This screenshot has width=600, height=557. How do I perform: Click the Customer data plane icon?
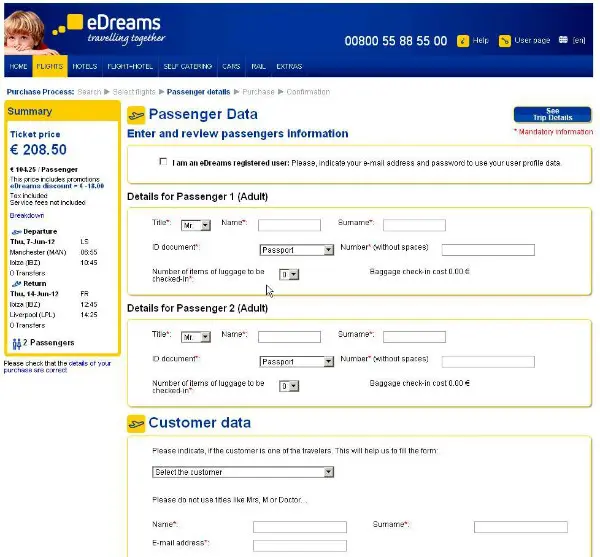pyautogui.click(x=136, y=423)
